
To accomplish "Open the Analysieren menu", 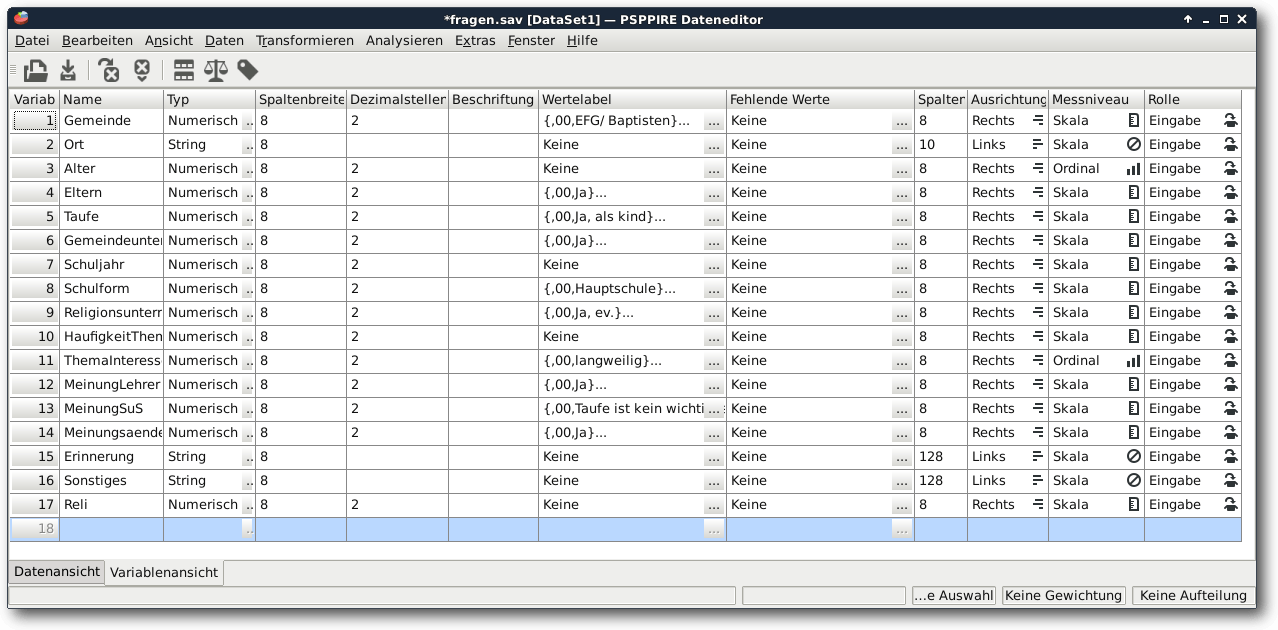I will coord(404,40).
